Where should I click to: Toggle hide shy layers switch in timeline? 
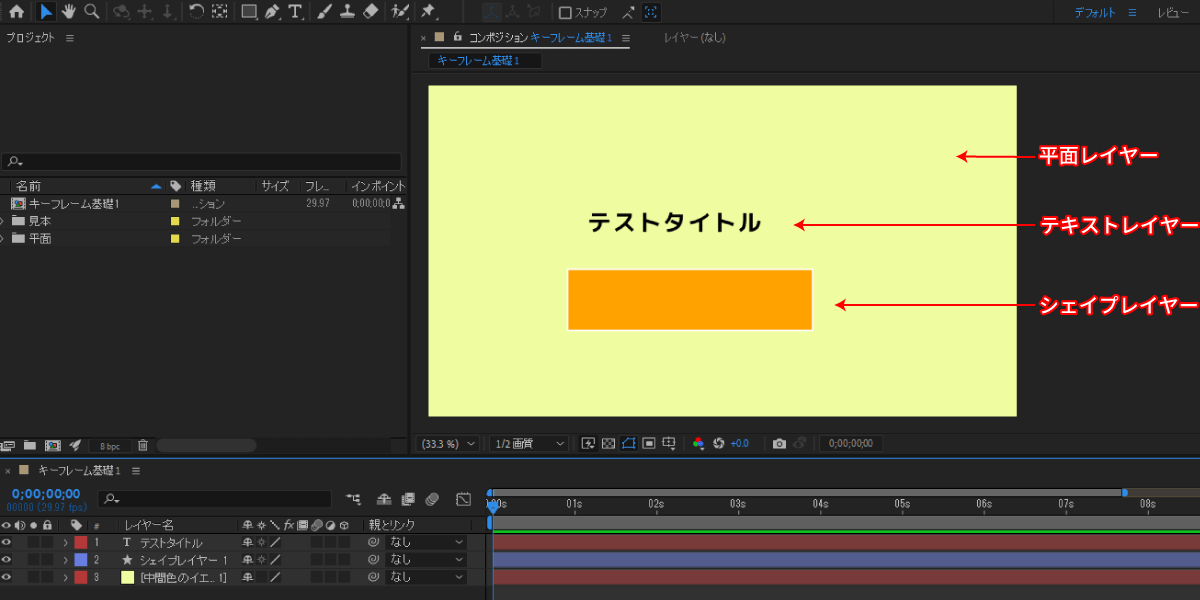tap(384, 498)
